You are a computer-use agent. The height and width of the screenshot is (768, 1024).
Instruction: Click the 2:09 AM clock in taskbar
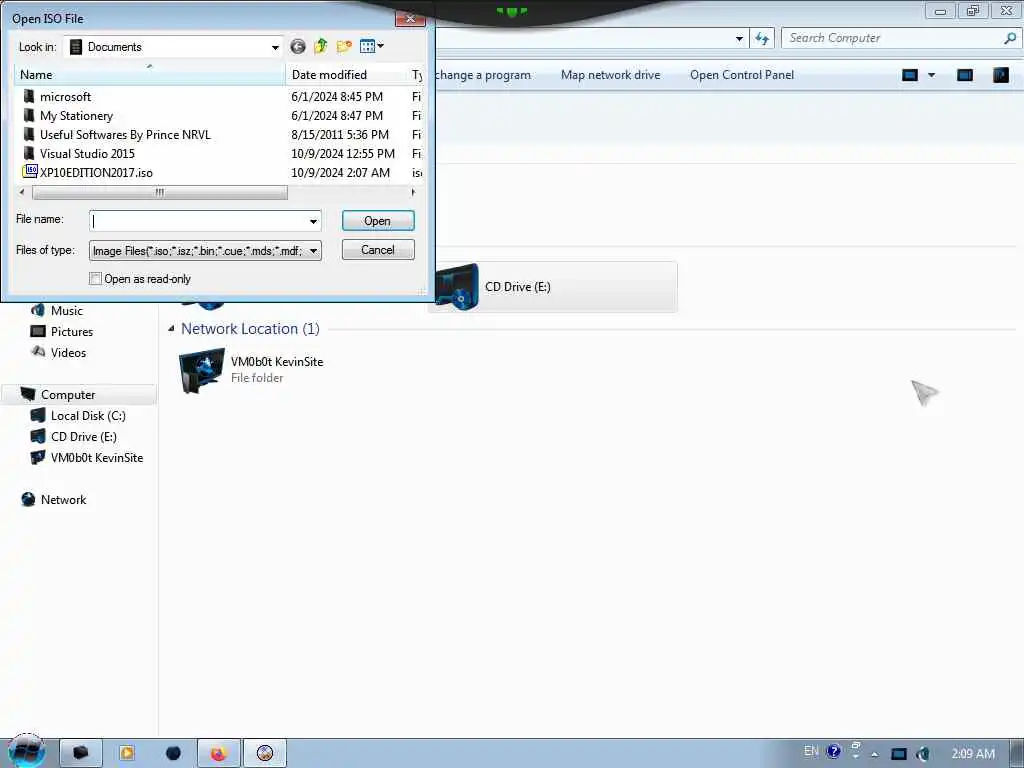[973, 754]
